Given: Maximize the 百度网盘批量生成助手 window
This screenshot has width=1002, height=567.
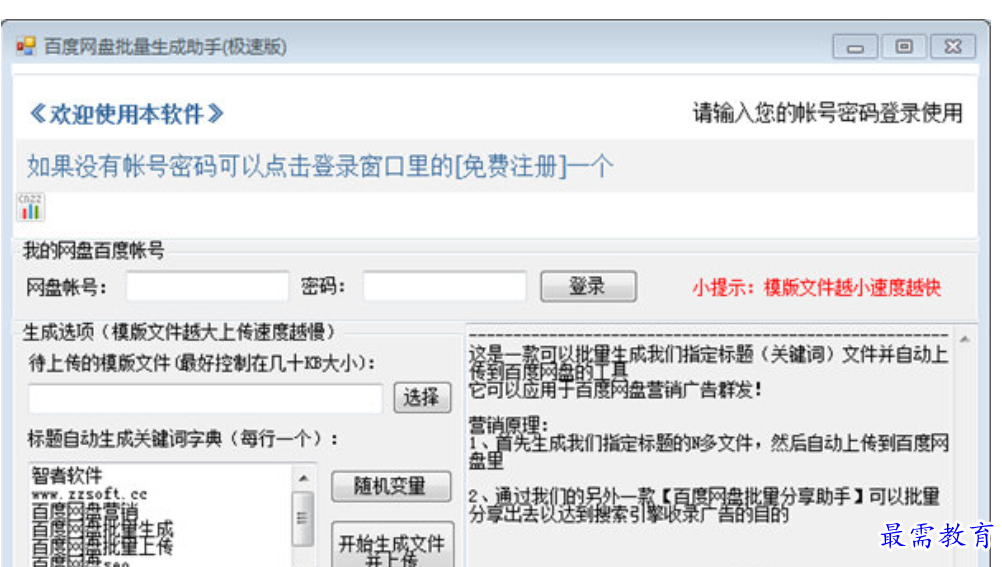Looking at the screenshot, I should (x=904, y=47).
